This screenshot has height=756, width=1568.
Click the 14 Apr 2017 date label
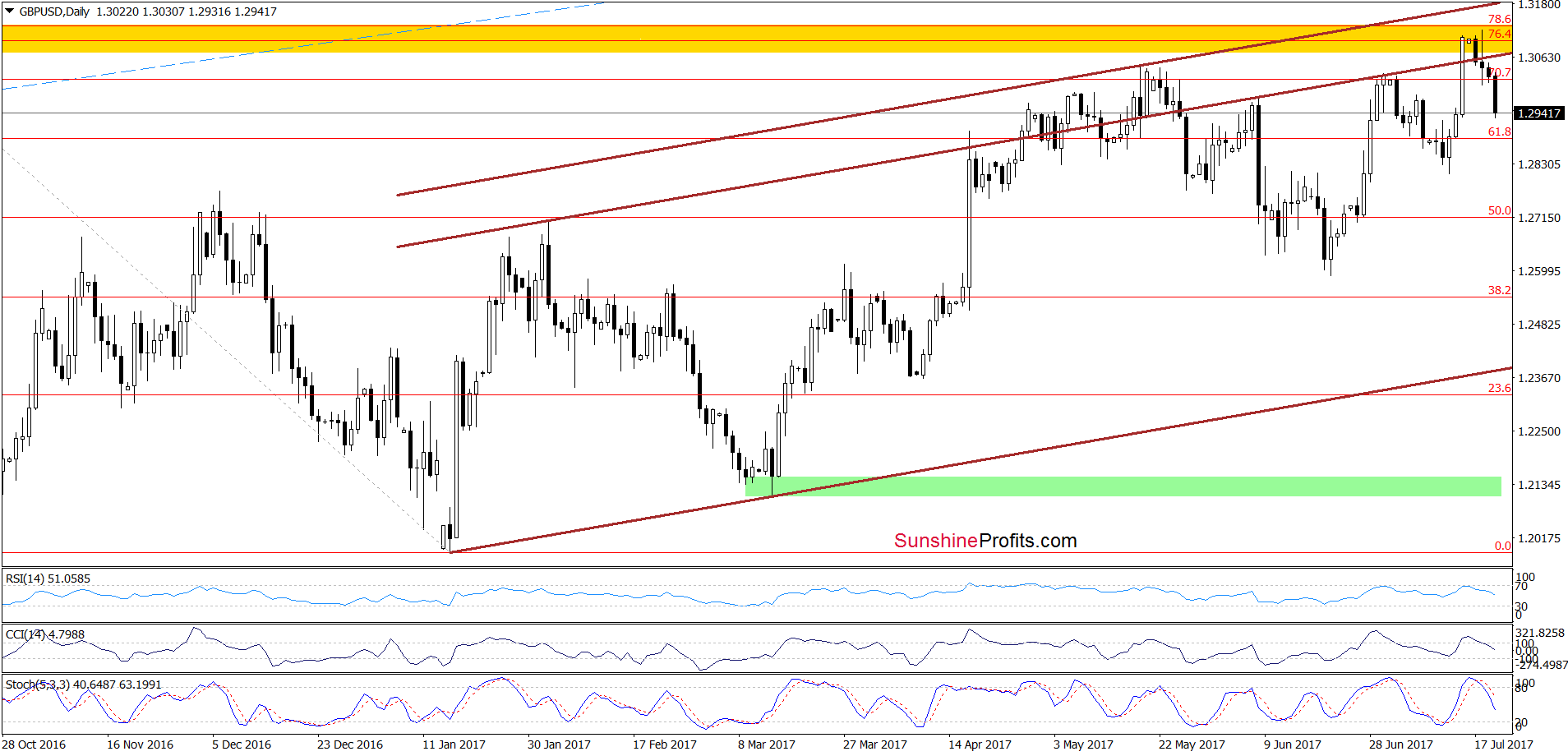click(980, 744)
